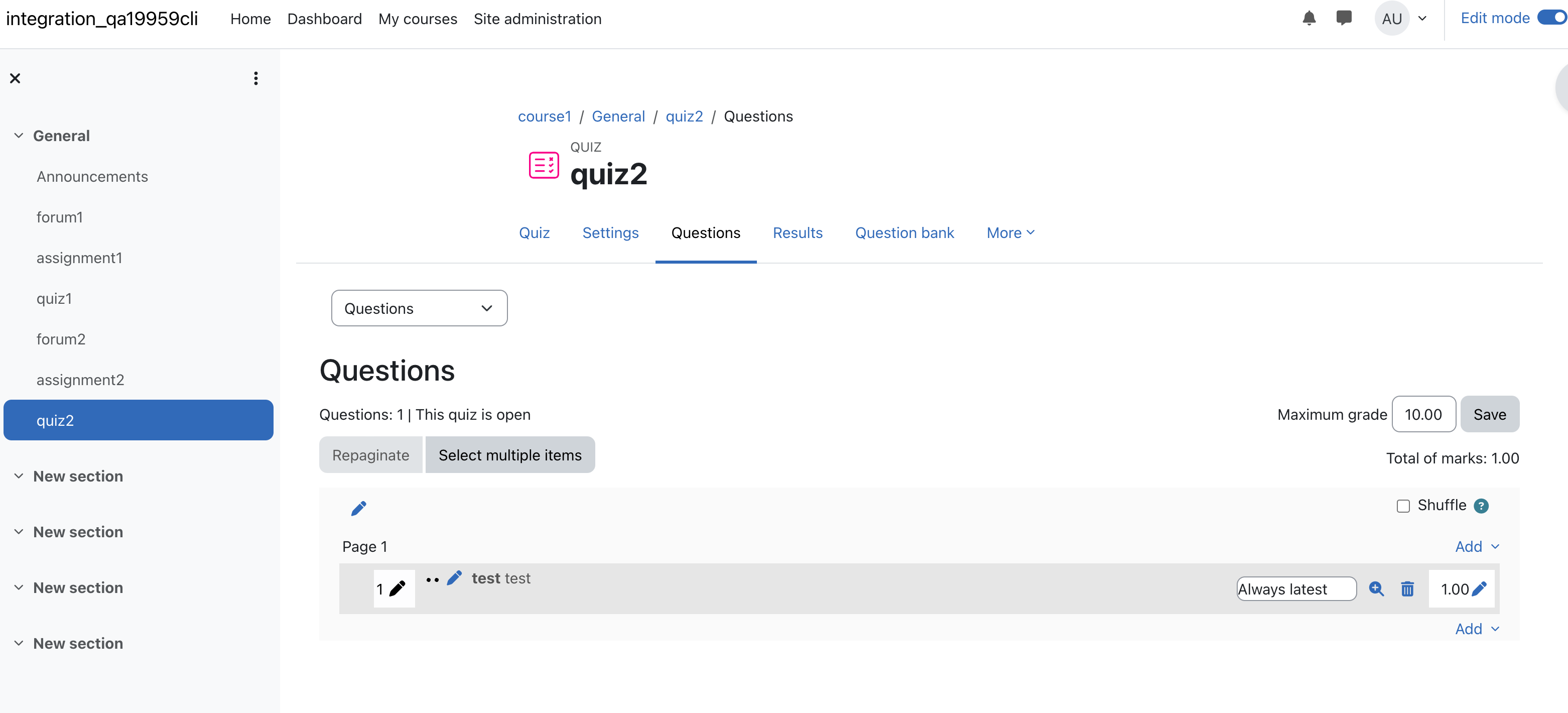Close the course index drawer

[x=15, y=78]
